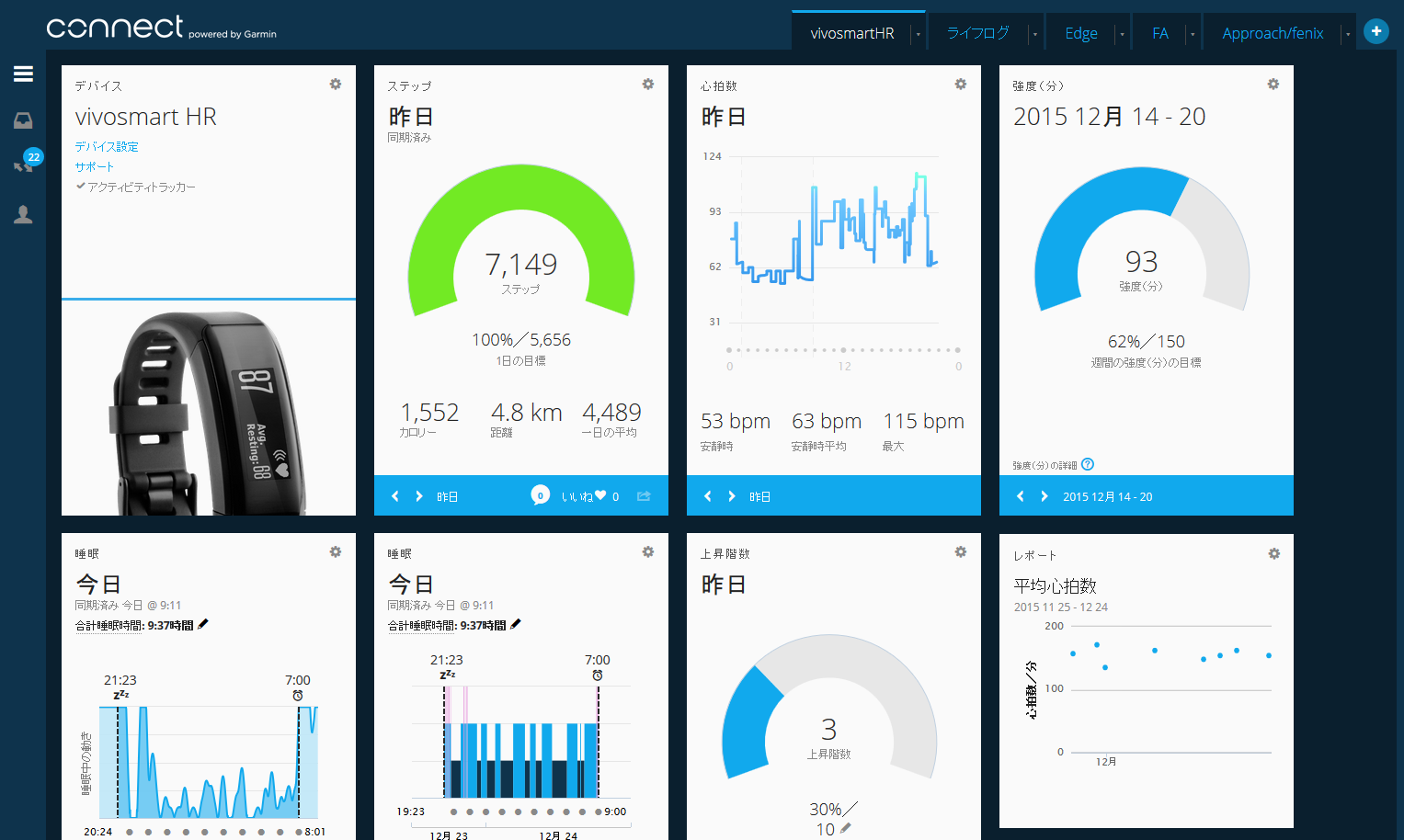Open settings gear on 心拍数 card
The height and width of the screenshot is (840, 1404).
[961, 84]
